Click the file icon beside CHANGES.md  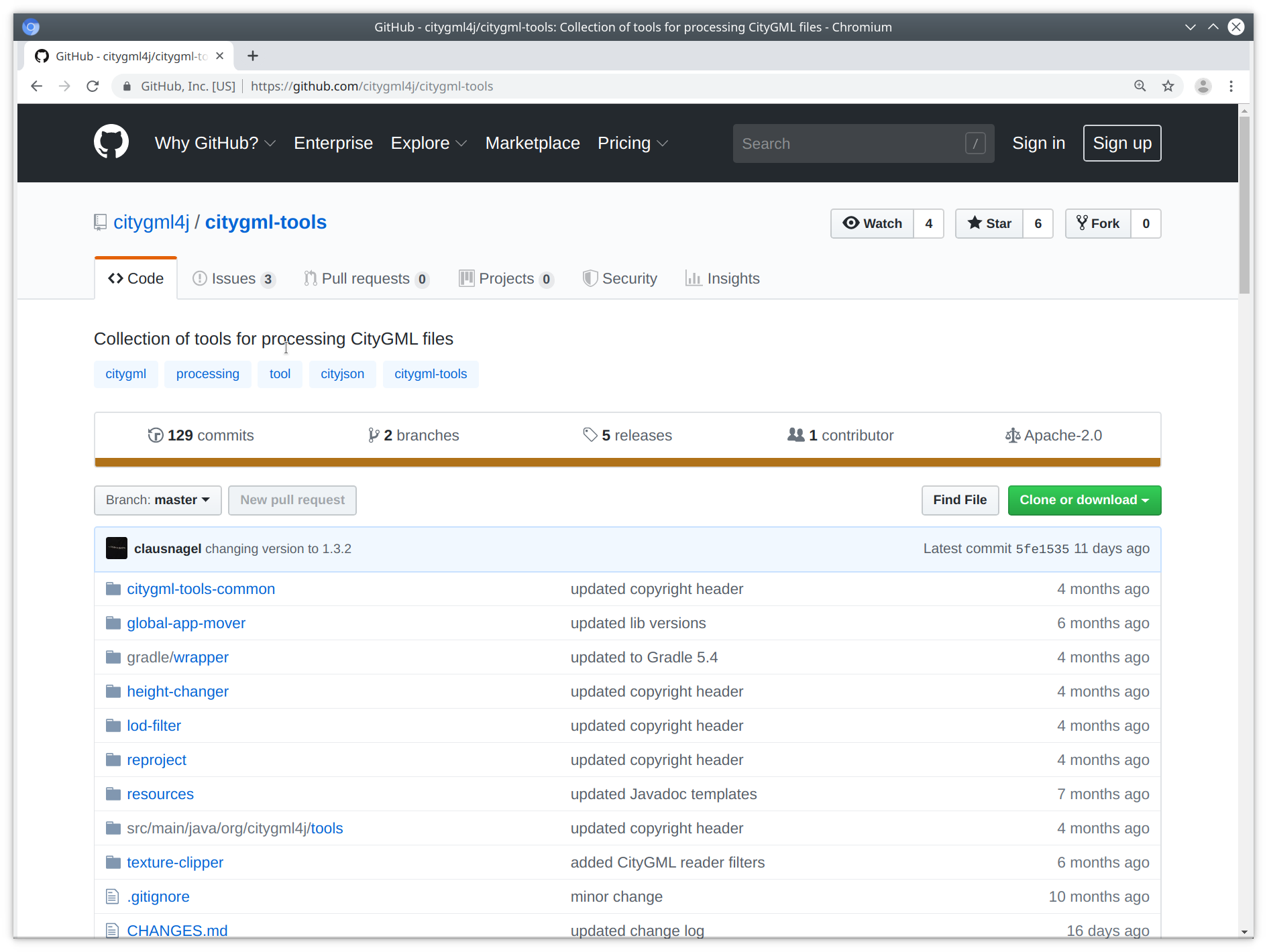click(x=113, y=931)
